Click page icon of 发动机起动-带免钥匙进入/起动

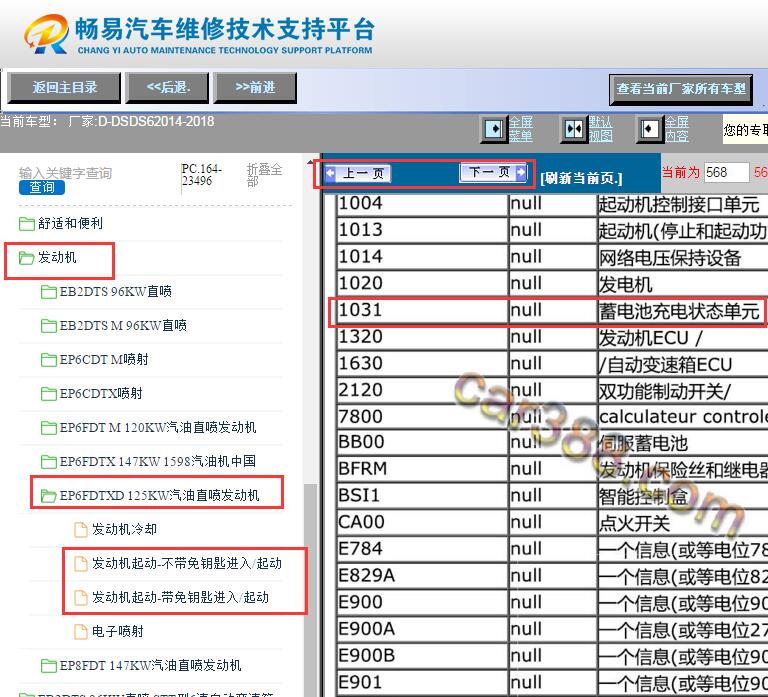click(80, 598)
